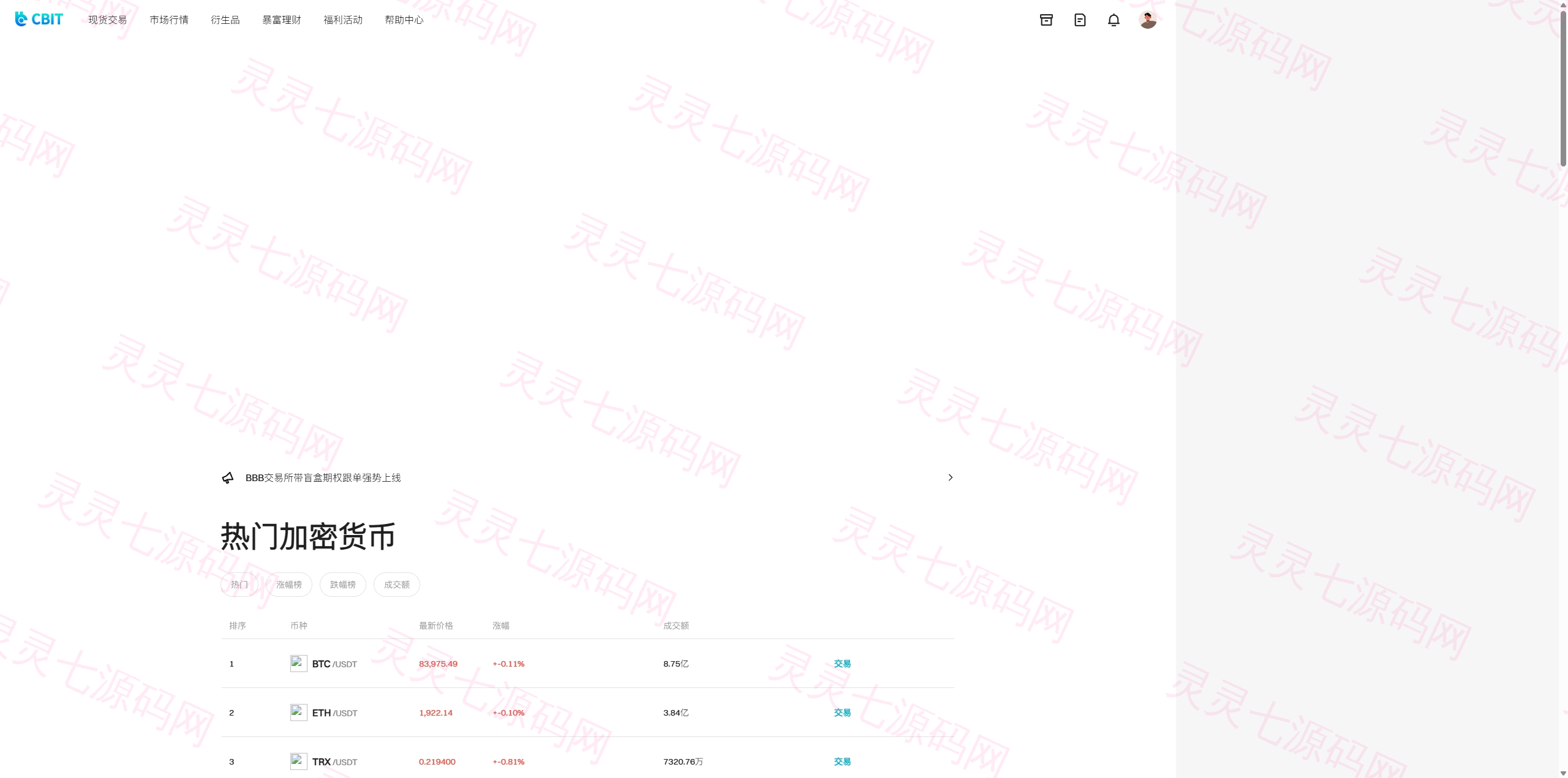
Task: Open the 现货交易 menu
Action: click(x=108, y=20)
